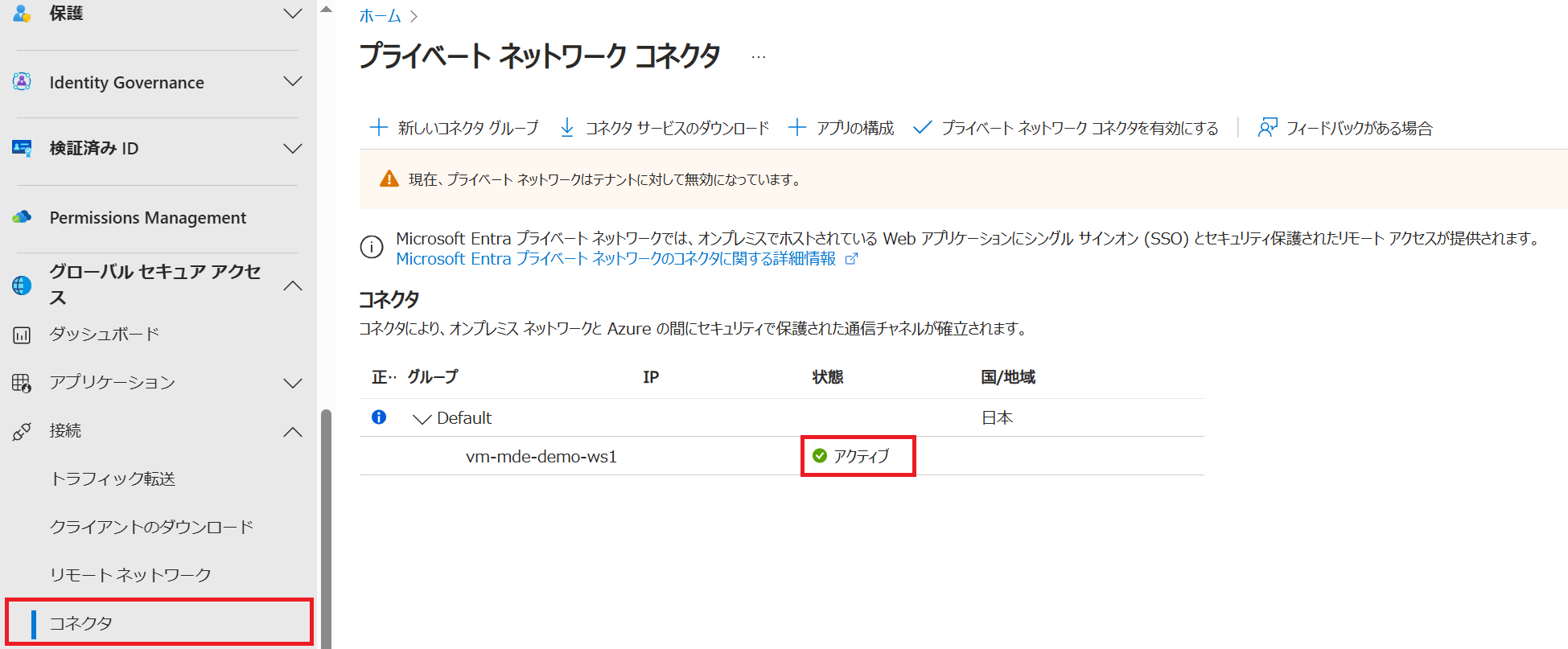
Task: Open クライアントのダウンロード page
Action: [151, 527]
